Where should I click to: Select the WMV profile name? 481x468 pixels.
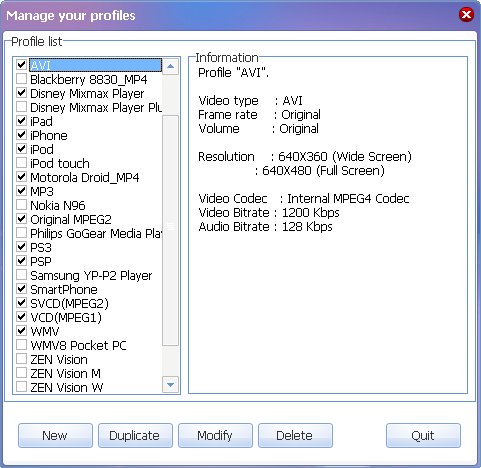pos(45,332)
